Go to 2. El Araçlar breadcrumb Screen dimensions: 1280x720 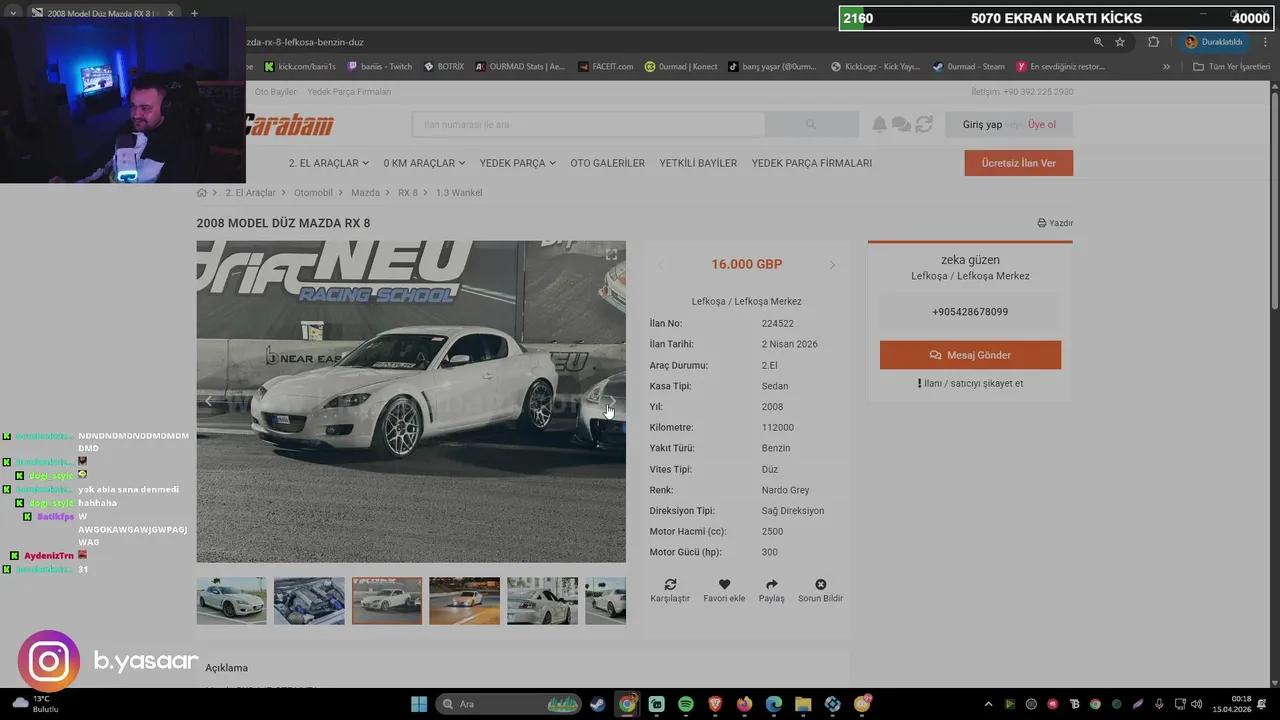[250, 192]
